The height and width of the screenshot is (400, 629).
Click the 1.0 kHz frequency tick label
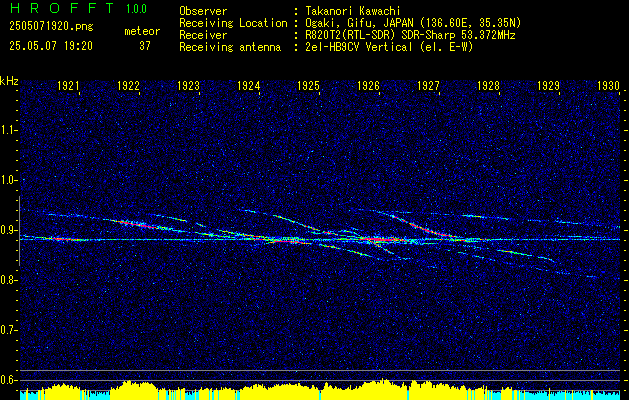coord(8,180)
